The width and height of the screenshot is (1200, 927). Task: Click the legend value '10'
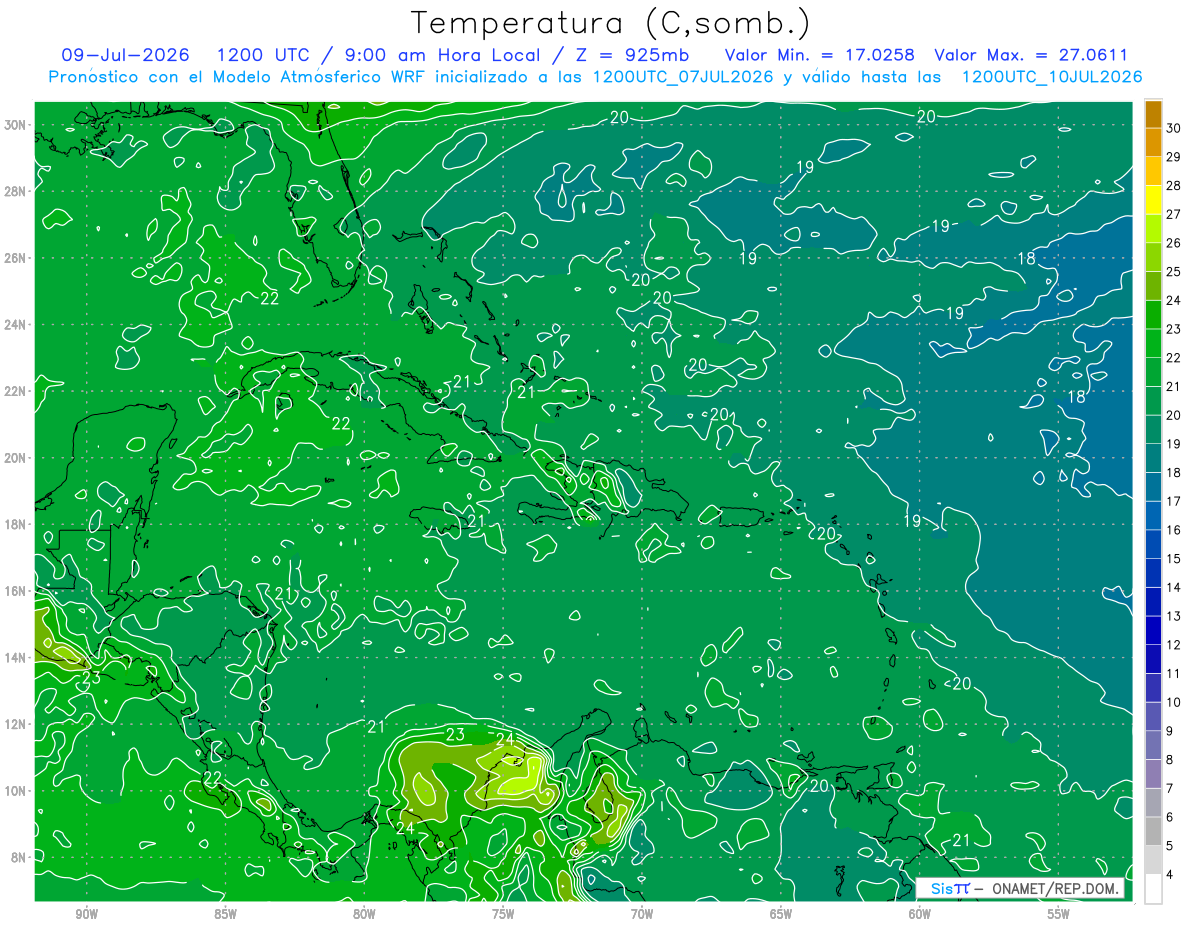(x=1173, y=702)
